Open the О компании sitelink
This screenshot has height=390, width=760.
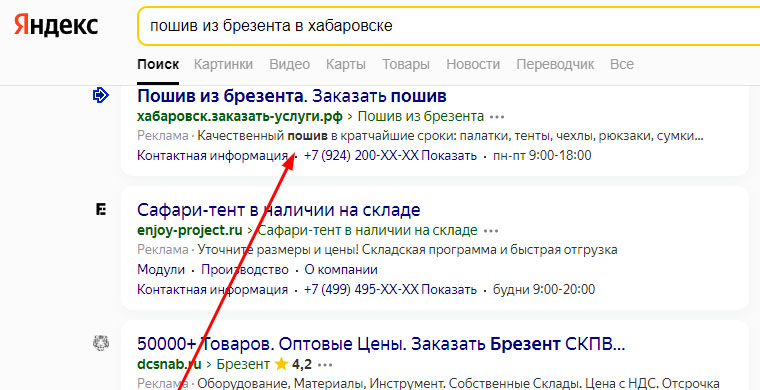pyautogui.click(x=341, y=270)
